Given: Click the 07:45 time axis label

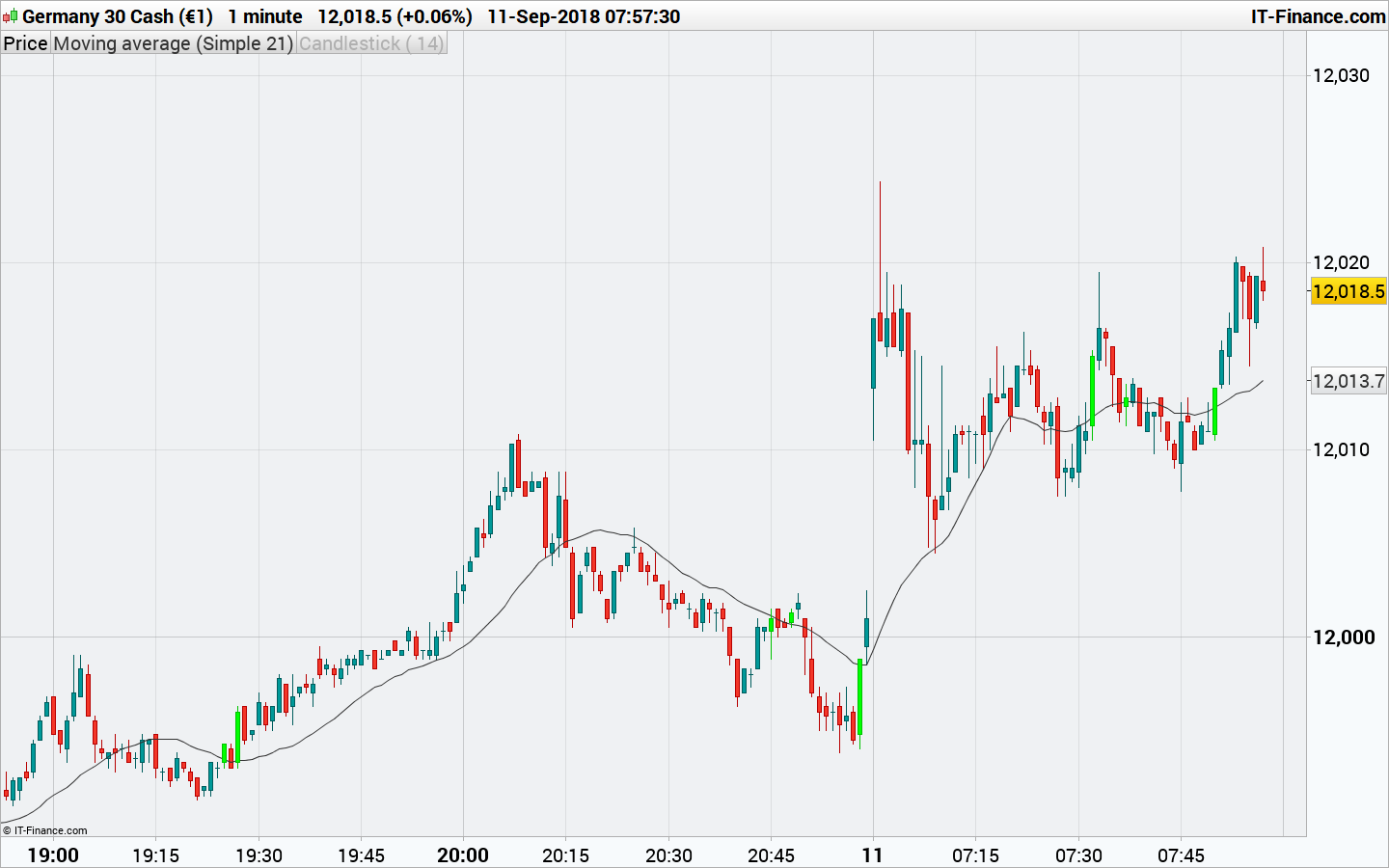Looking at the screenshot, I should [x=1181, y=855].
